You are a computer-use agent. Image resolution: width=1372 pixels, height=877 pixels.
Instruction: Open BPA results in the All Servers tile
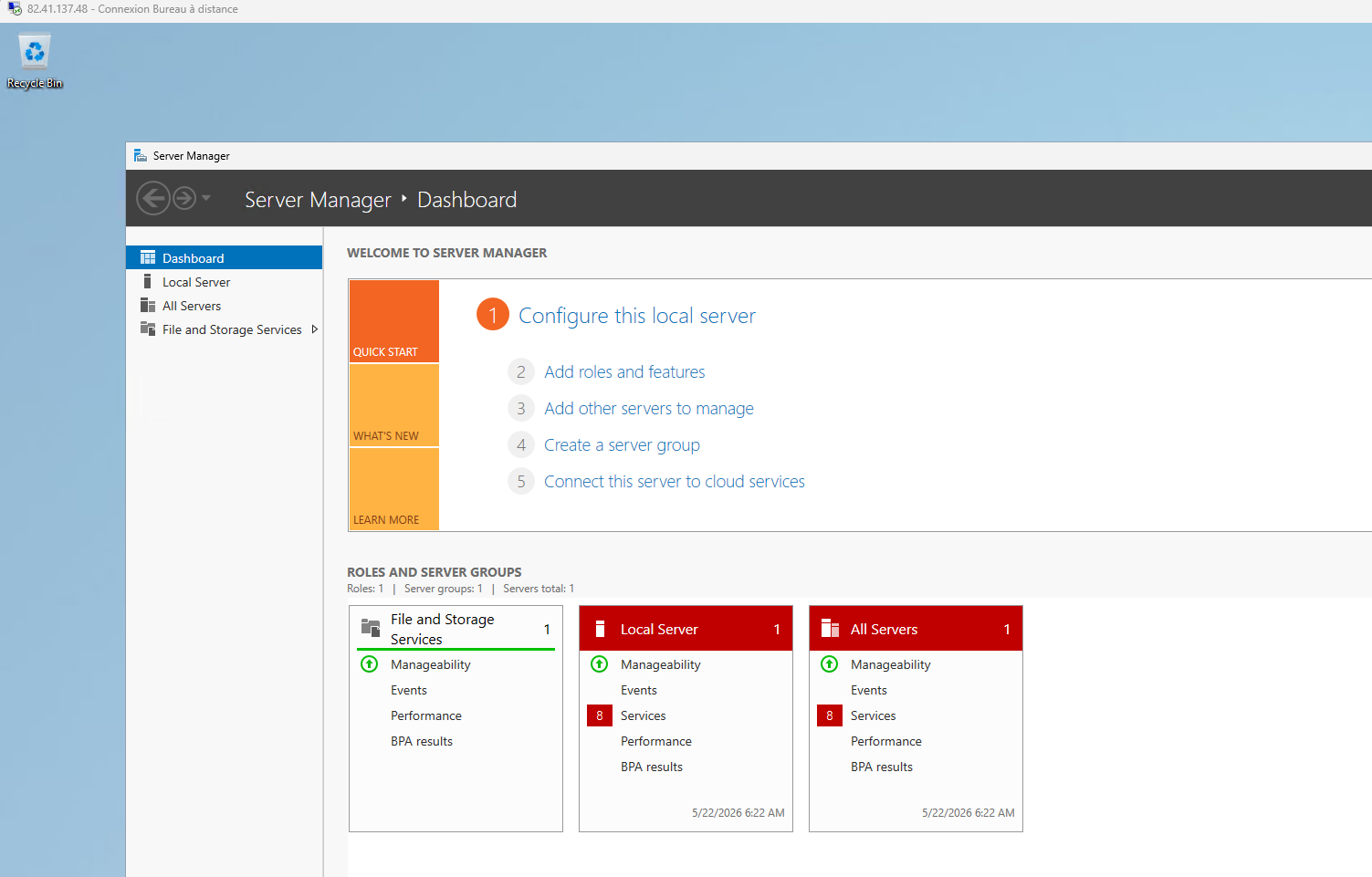tap(882, 767)
